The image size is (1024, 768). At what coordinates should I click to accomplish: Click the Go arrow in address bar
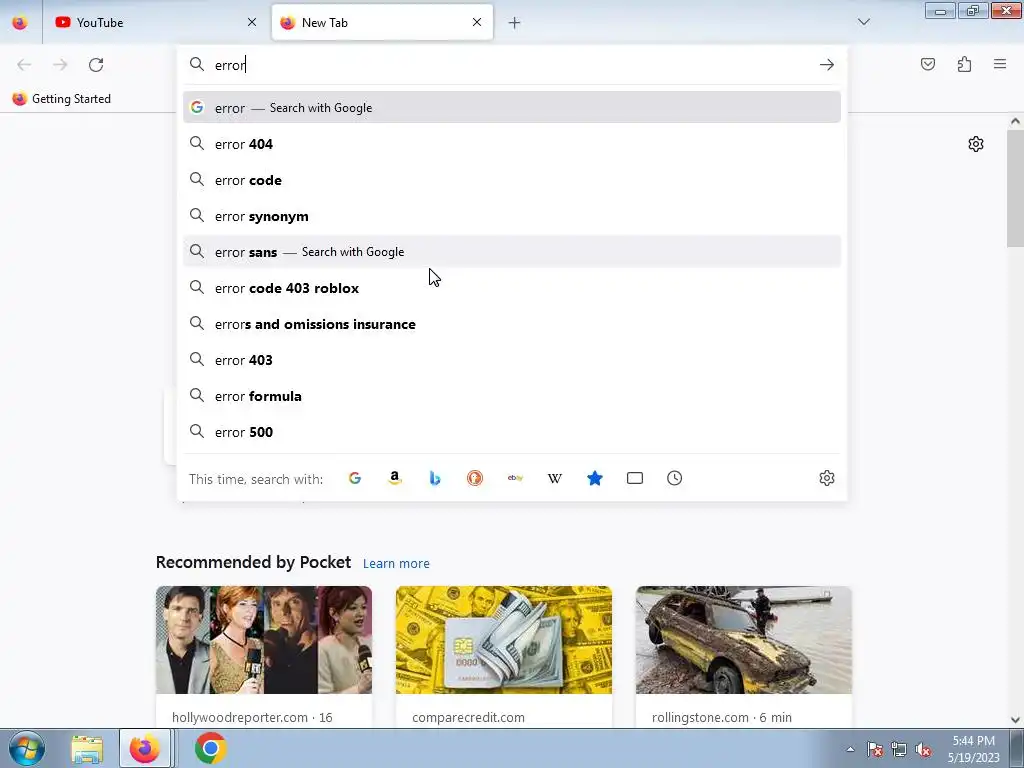[x=827, y=65]
